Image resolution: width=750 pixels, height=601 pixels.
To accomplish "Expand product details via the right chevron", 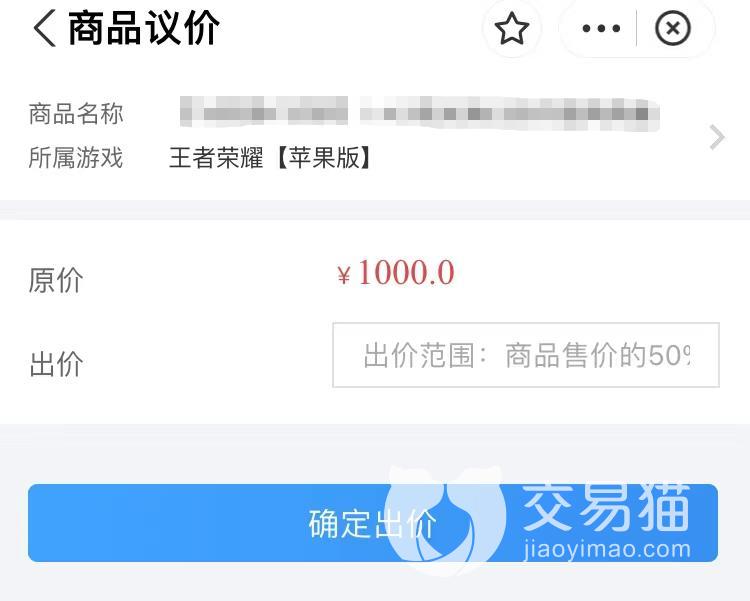I will [717, 137].
